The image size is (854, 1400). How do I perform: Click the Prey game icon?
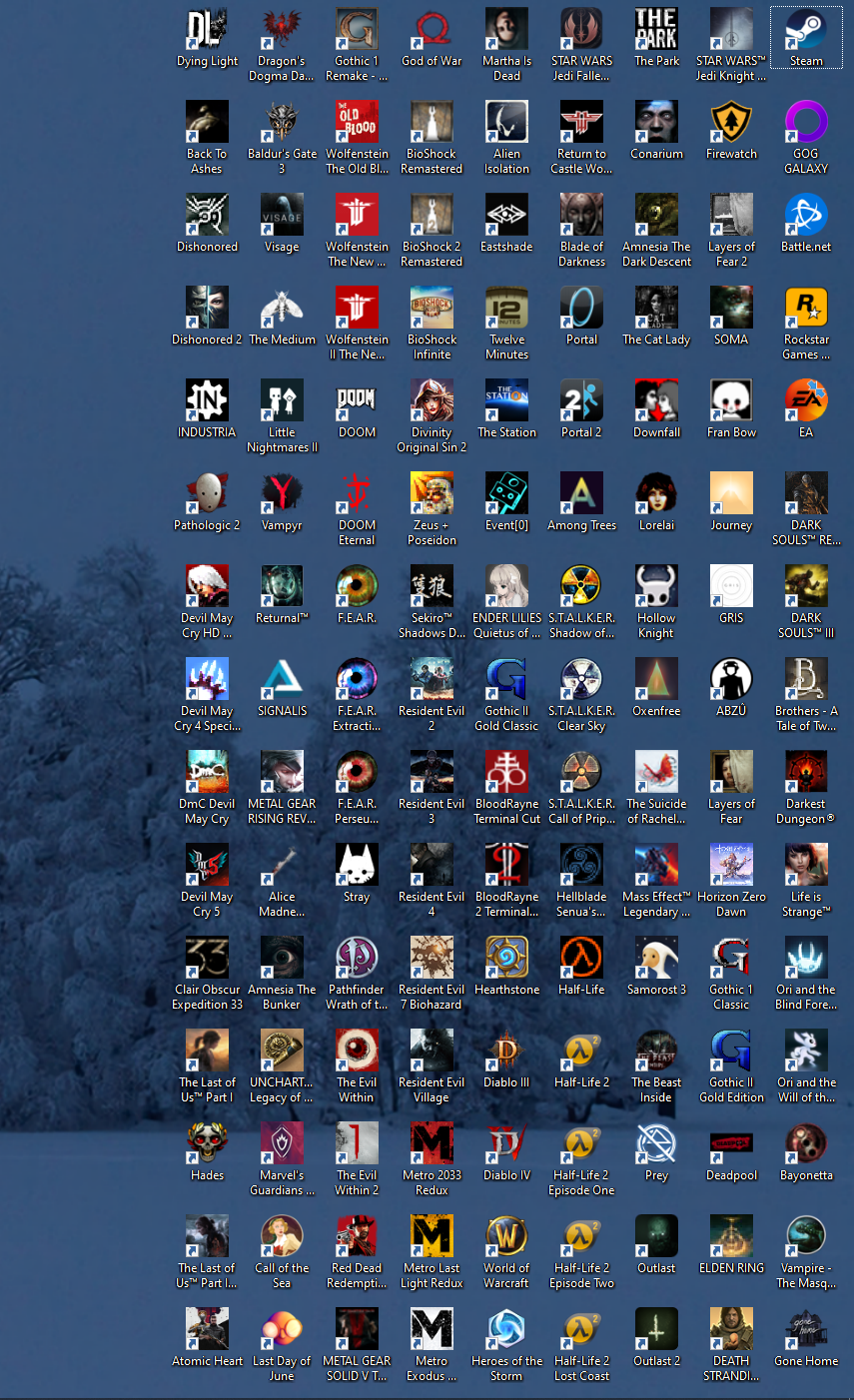pos(656,1143)
